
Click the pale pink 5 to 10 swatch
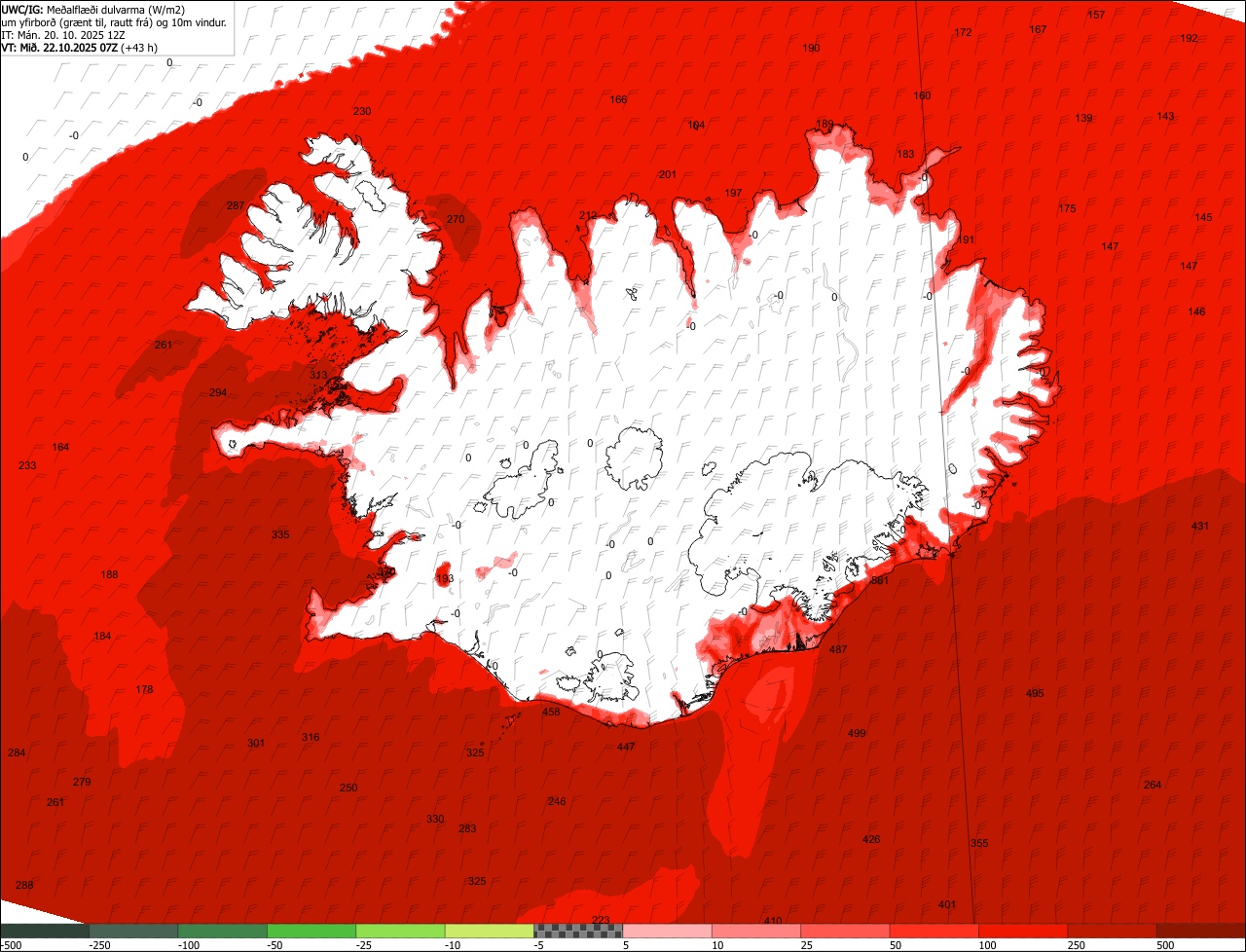(668, 931)
